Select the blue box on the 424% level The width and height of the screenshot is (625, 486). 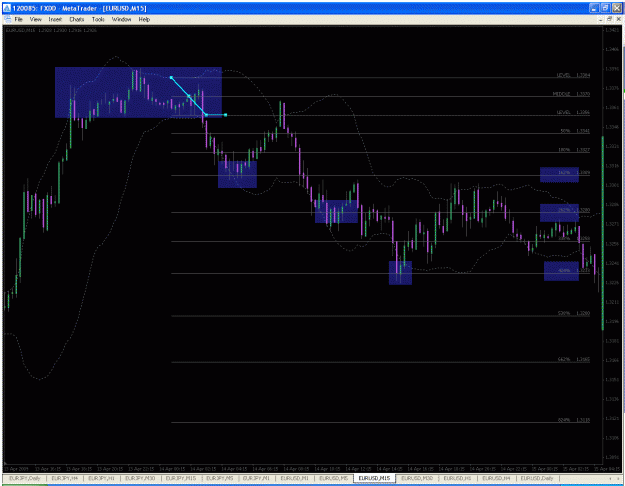point(562,271)
